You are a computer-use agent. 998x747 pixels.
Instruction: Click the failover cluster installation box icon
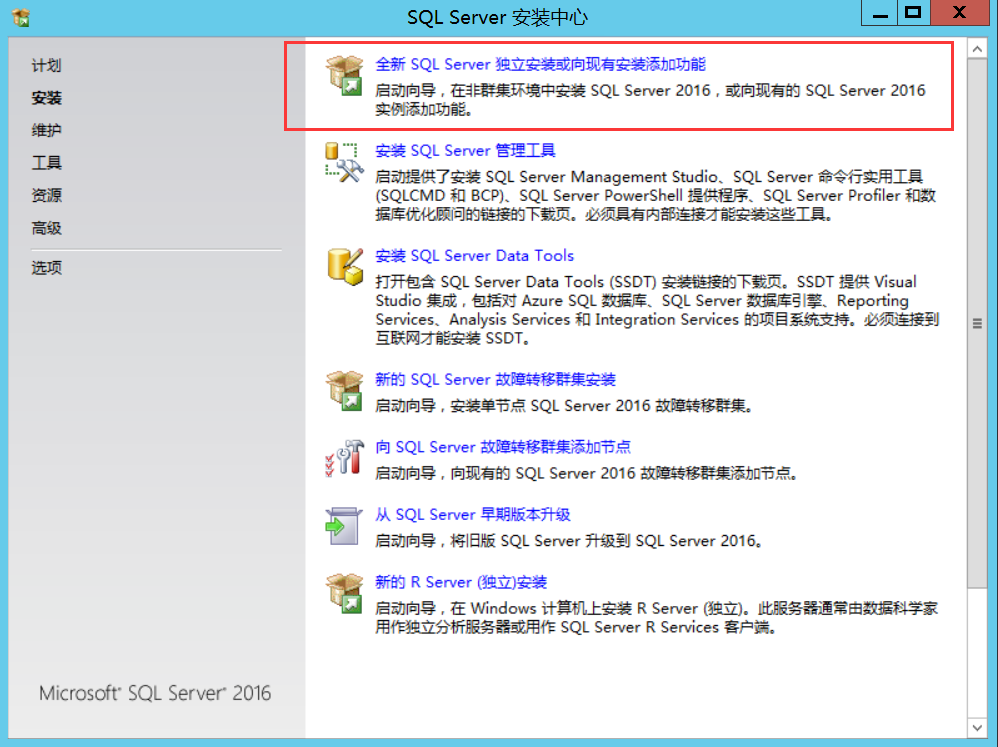pos(344,391)
